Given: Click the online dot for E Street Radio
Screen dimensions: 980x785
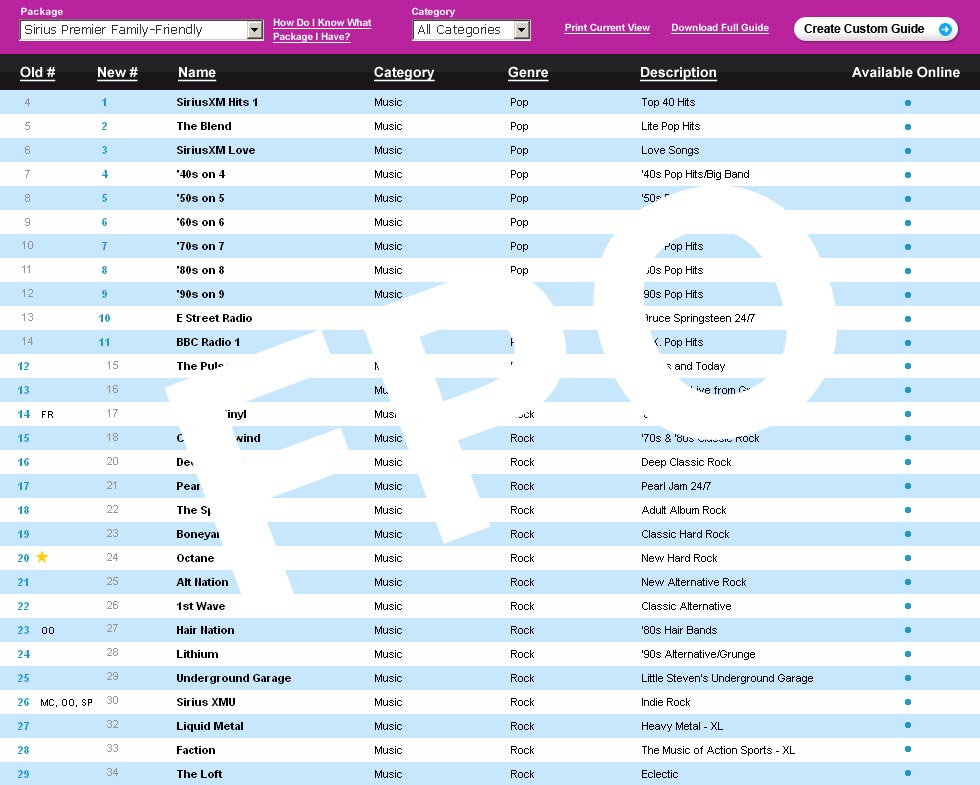Looking at the screenshot, I should [x=908, y=319].
